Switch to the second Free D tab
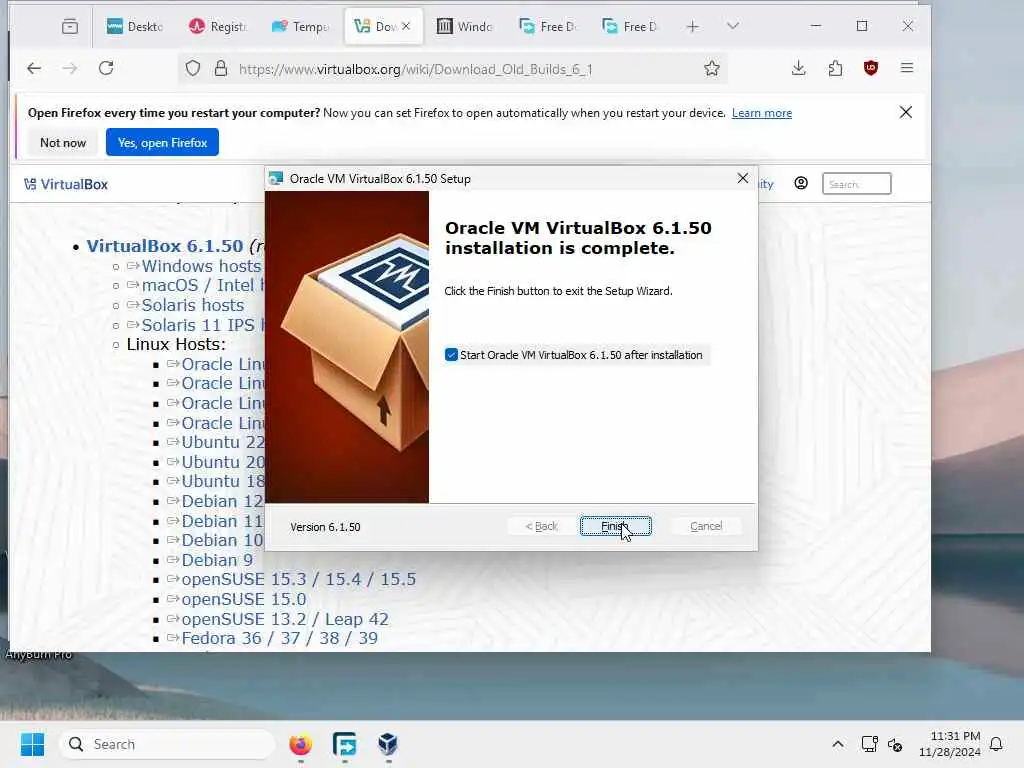 631,27
